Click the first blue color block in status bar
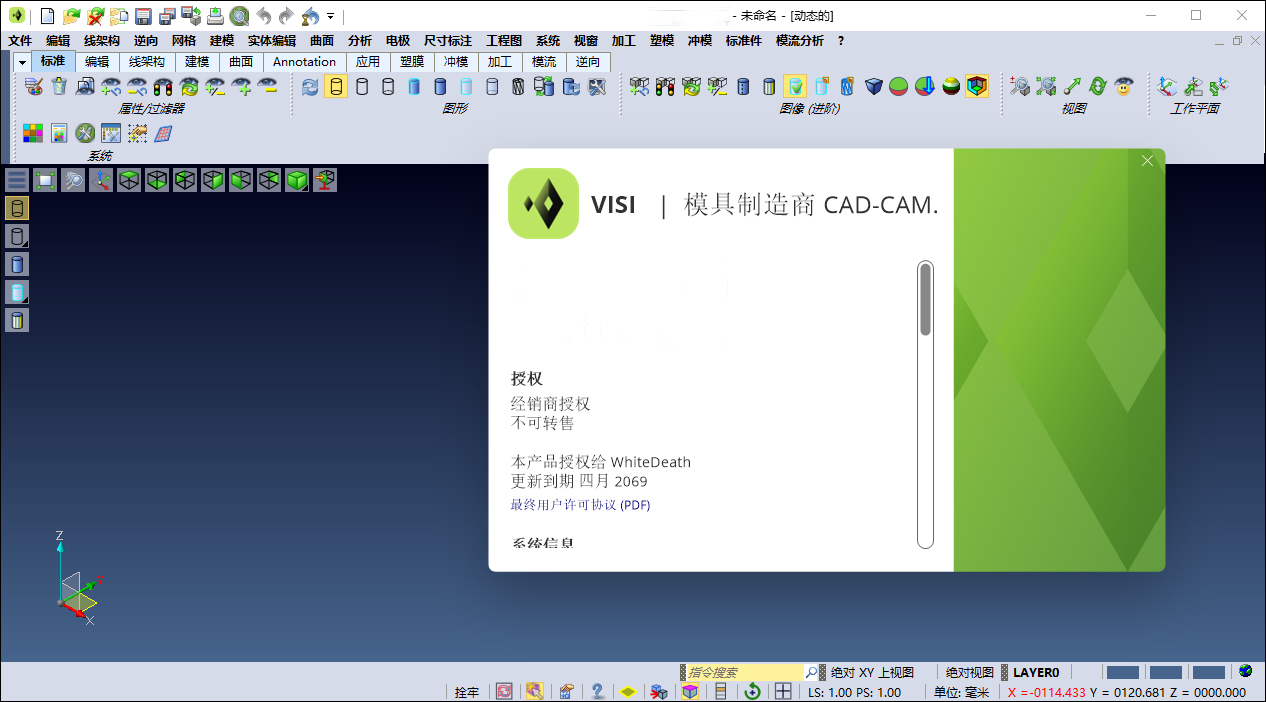This screenshot has width=1266, height=702. click(x=1123, y=672)
